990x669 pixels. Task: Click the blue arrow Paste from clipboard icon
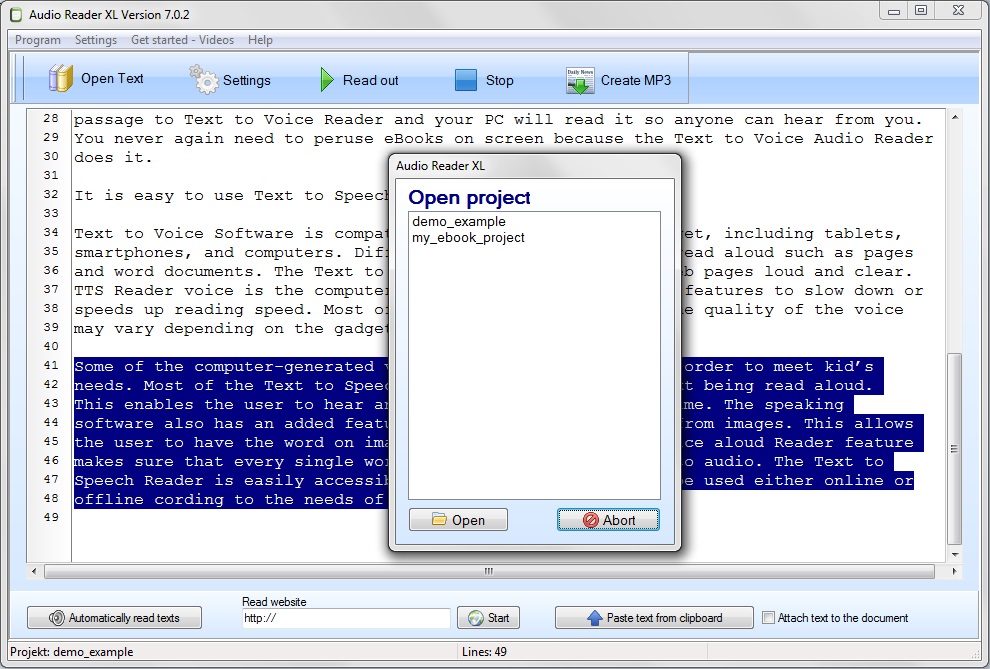pos(594,618)
